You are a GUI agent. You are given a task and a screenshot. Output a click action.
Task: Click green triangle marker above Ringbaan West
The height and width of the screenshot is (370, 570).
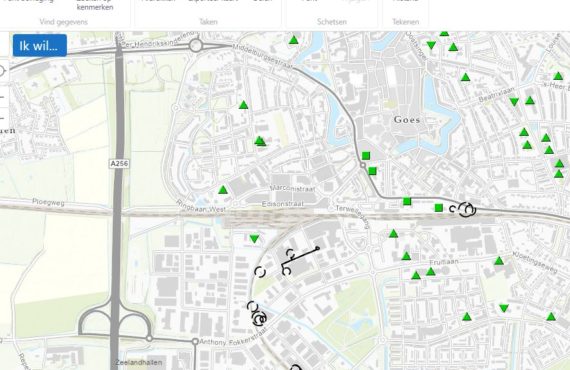click(223, 190)
